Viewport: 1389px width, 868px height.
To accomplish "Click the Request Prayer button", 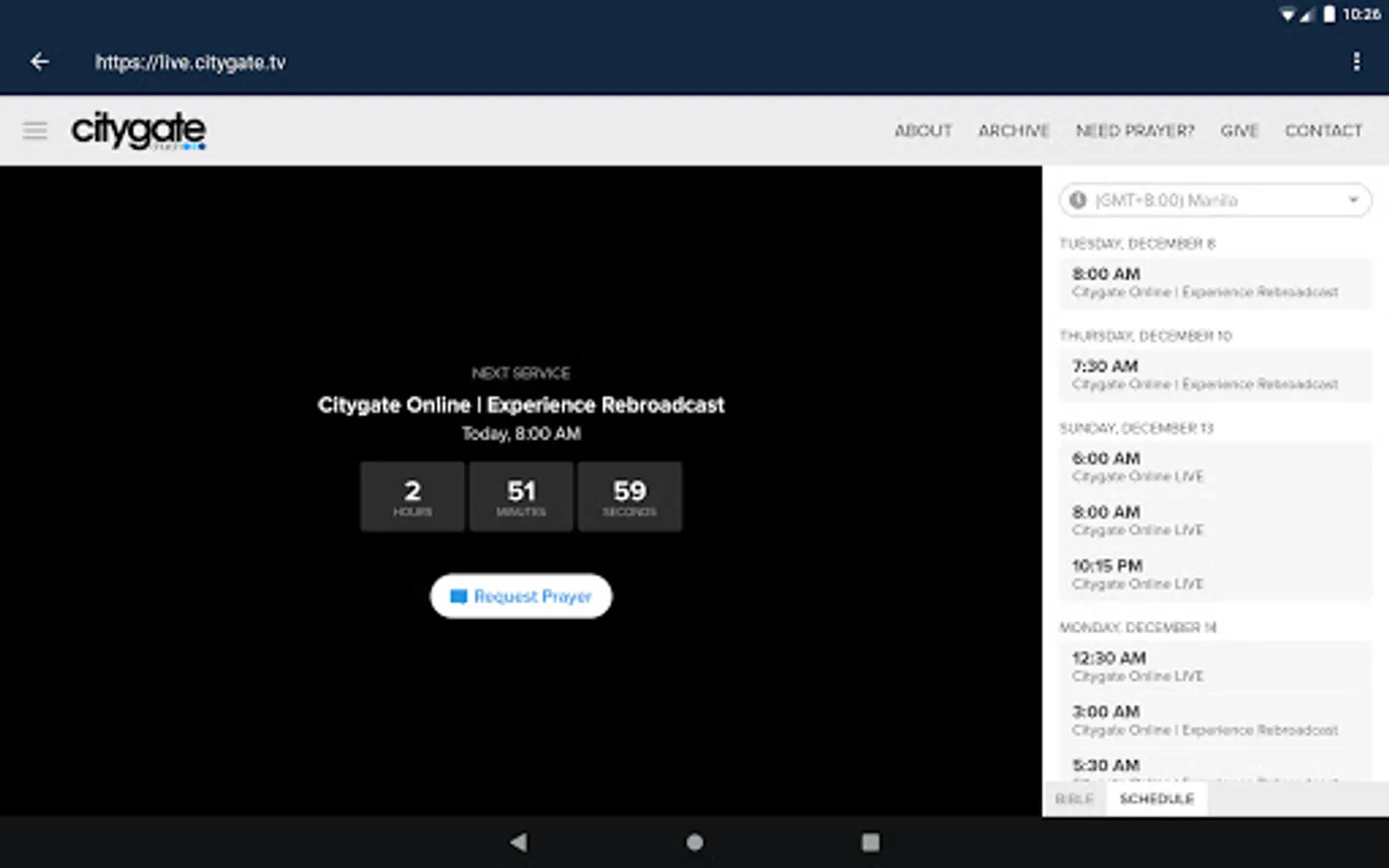I will pos(521,596).
